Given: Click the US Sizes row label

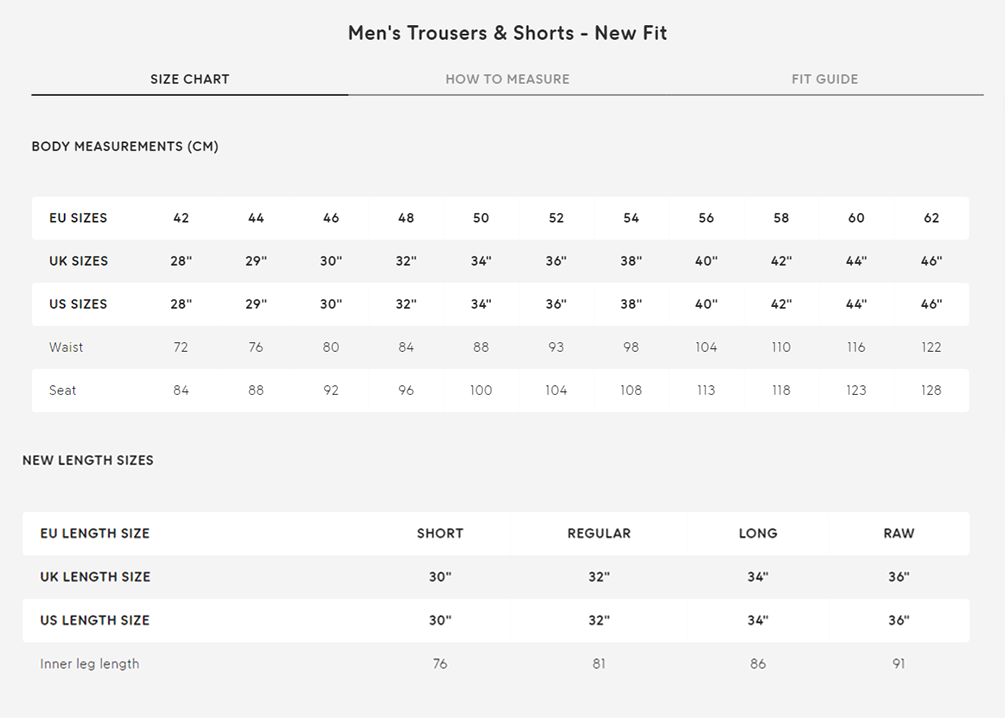Looking at the screenshot, I should coord(78,304).
